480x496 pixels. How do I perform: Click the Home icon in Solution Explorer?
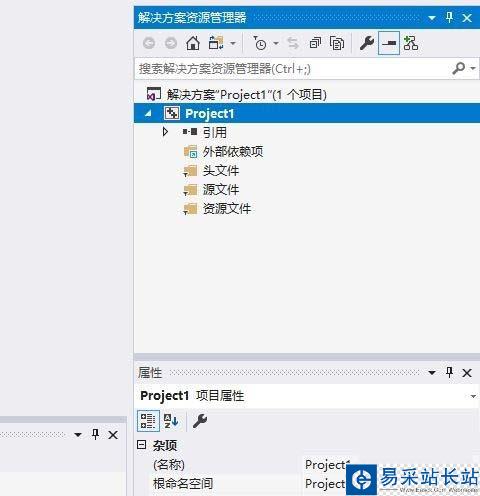click(193, 43)
